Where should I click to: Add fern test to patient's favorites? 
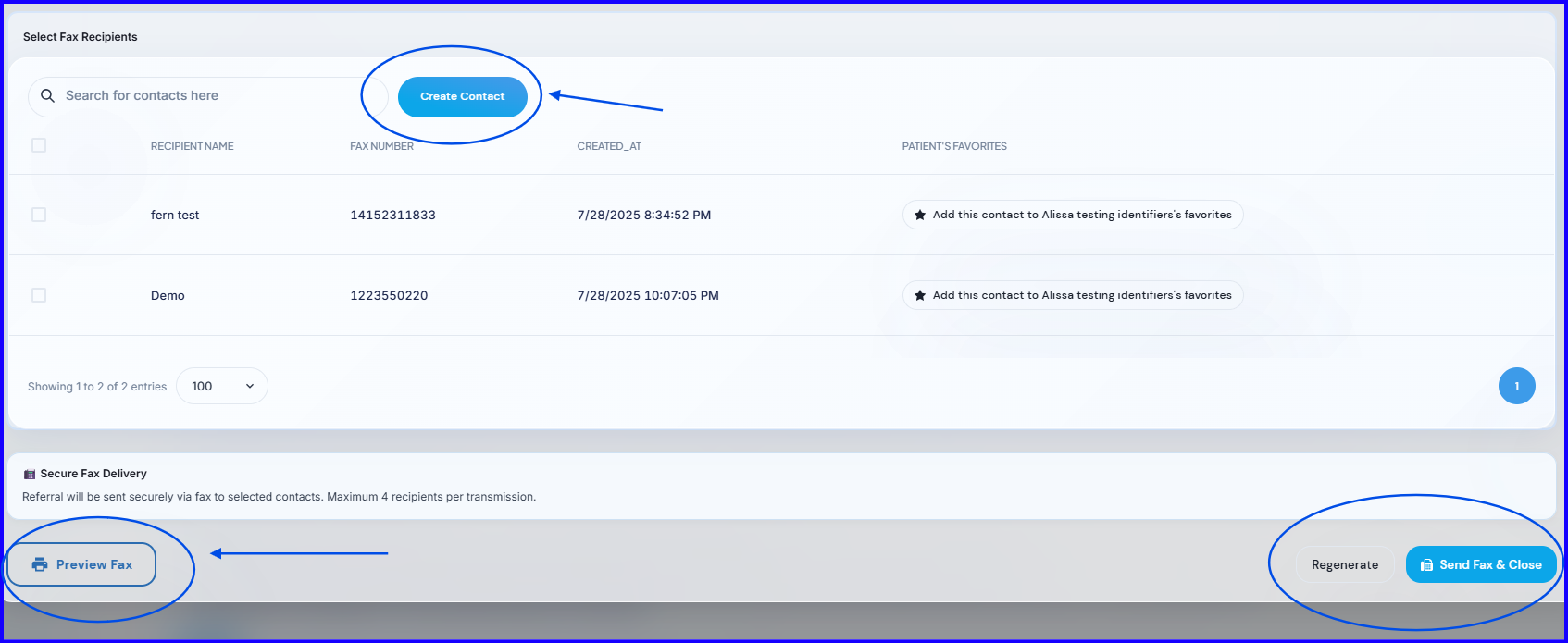tap(1073, 215)
